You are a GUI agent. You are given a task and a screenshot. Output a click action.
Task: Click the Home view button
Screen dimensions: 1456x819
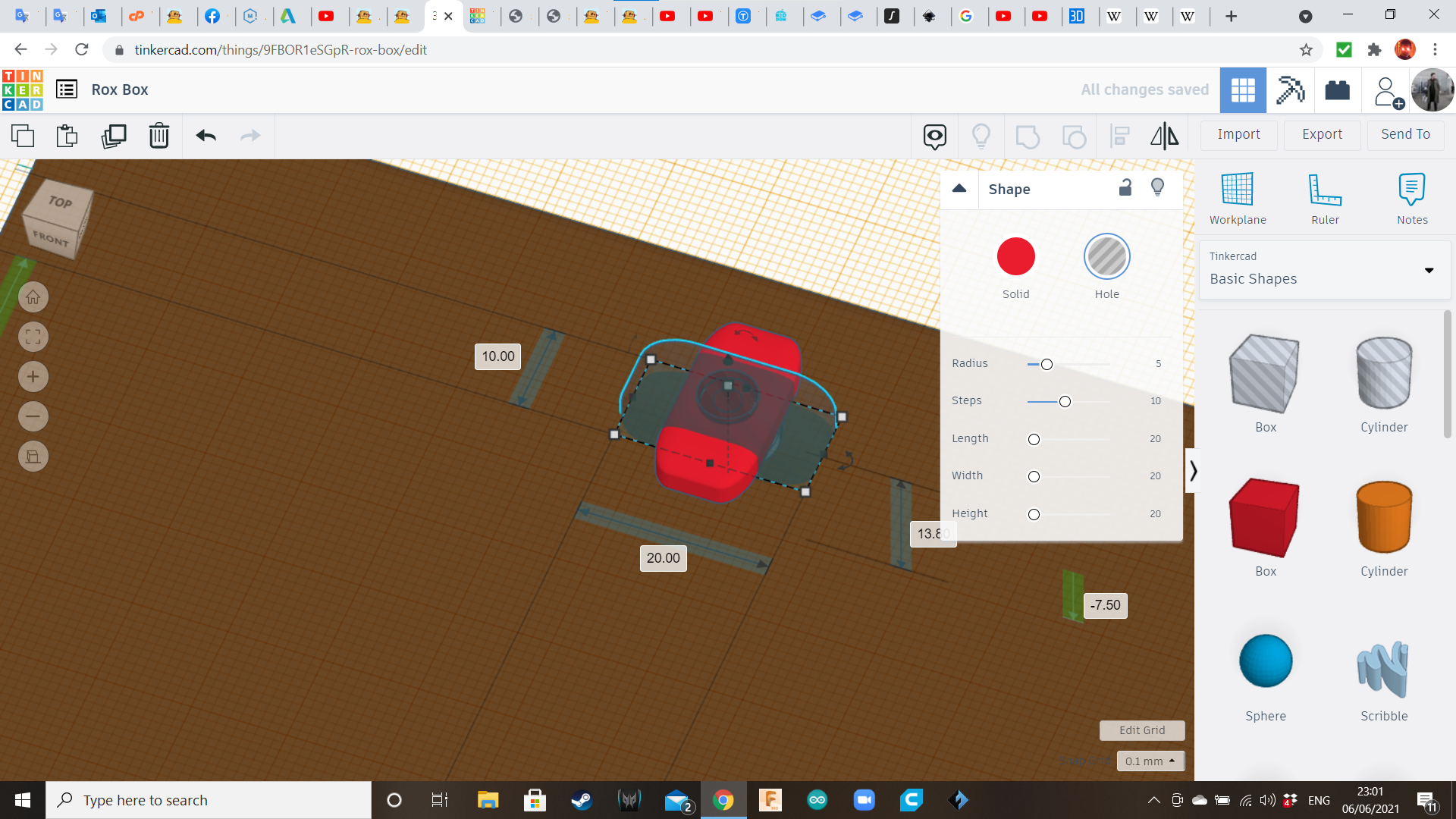(33, 297)
